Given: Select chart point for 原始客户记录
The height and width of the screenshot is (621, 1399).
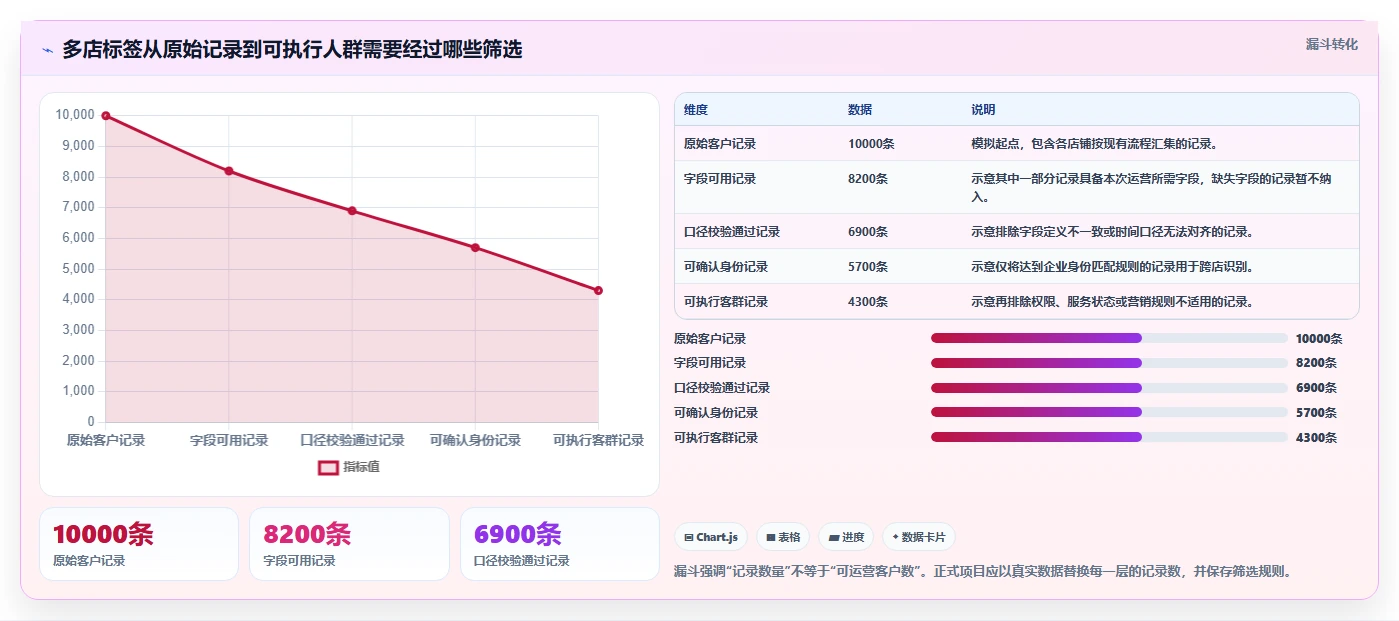Looking at the screenshot, I should pyautogui.click(x=106, y=116).
